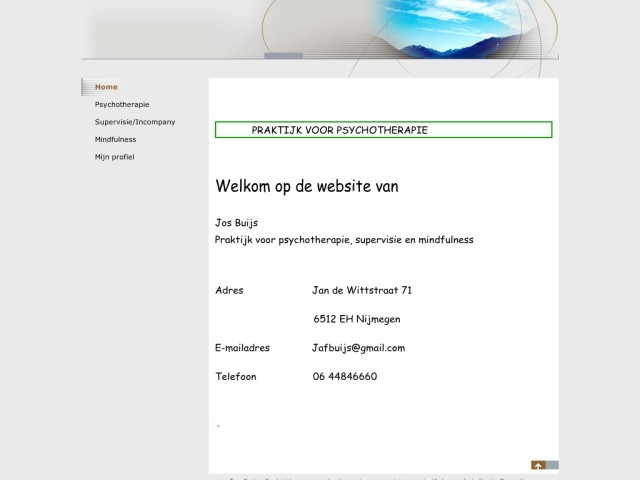Open the Mijn profiel page

[x=114, y=157]
